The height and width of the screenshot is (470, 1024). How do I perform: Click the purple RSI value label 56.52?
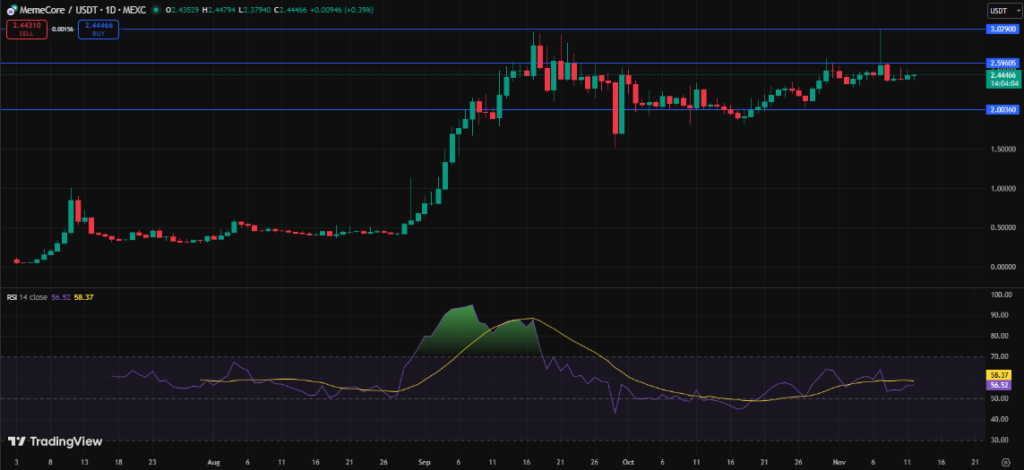click(x=1000, y=383)
